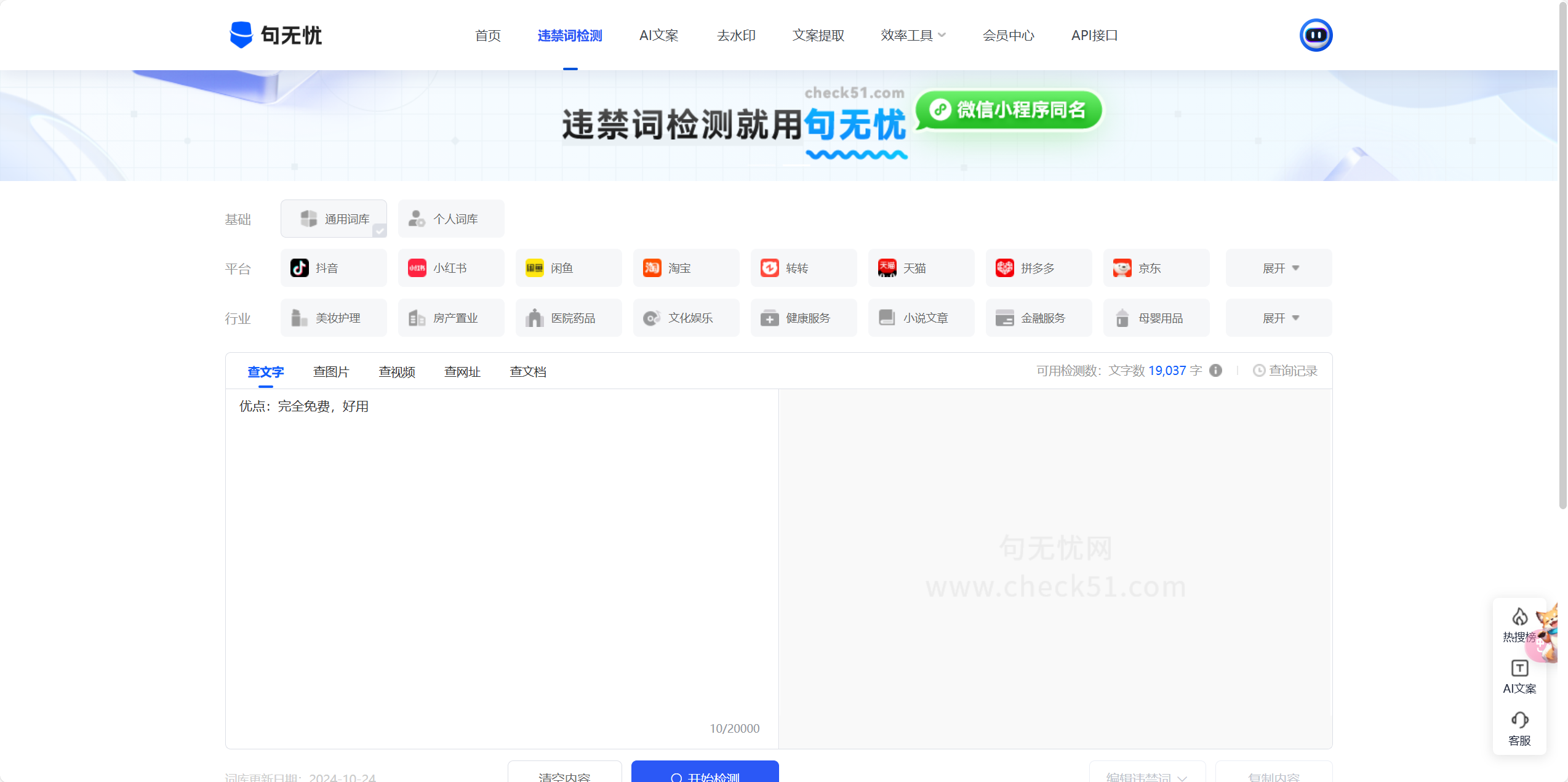The width and height of the screenshot is (1568, 782).
Task: Open 热搜榜 flame icon in sidebar
Action: point(1519,617)
